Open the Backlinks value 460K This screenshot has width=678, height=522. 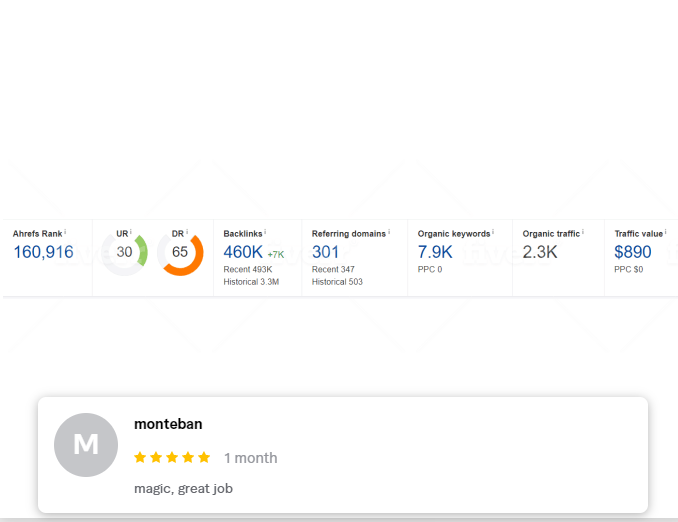pos(243,252)
